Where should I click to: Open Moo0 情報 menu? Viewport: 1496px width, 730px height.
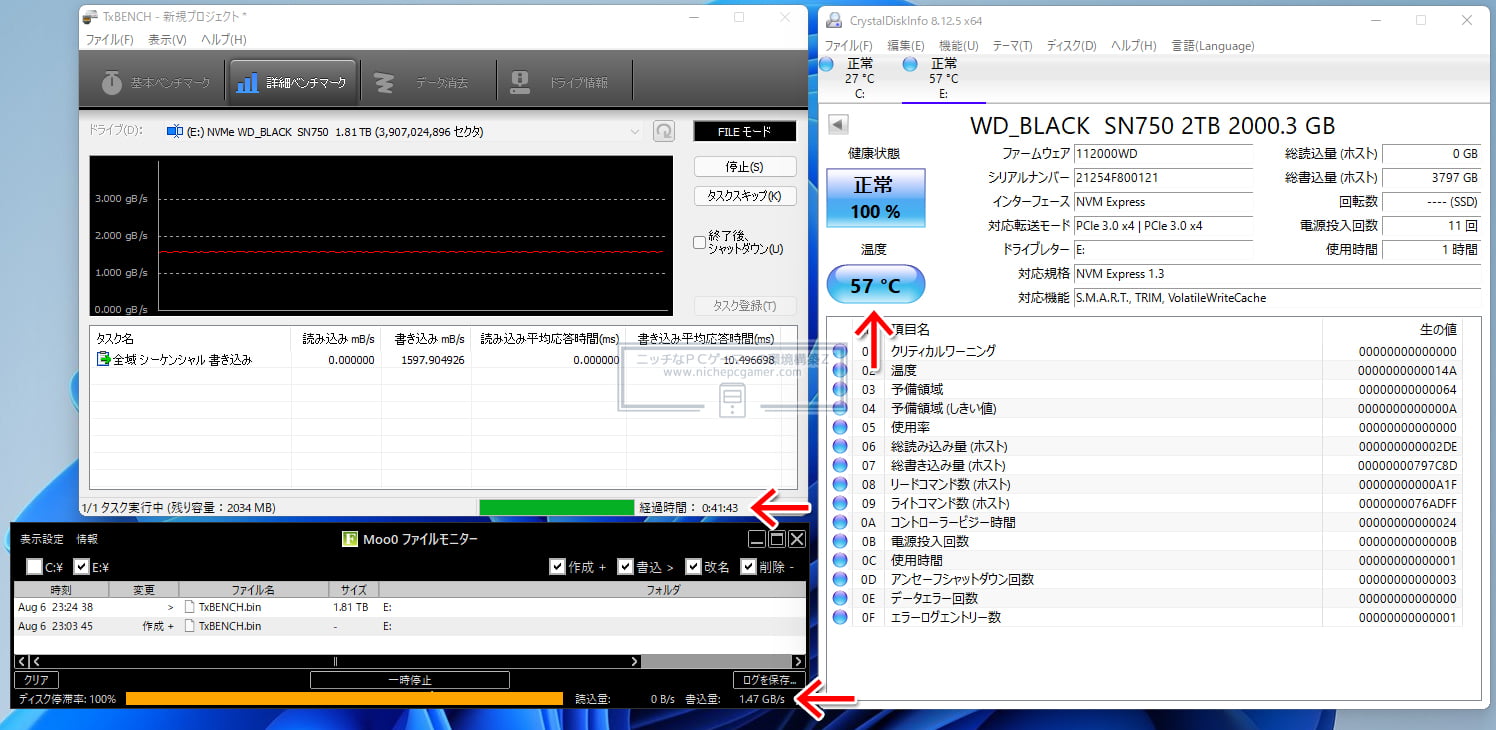(87, 539)
